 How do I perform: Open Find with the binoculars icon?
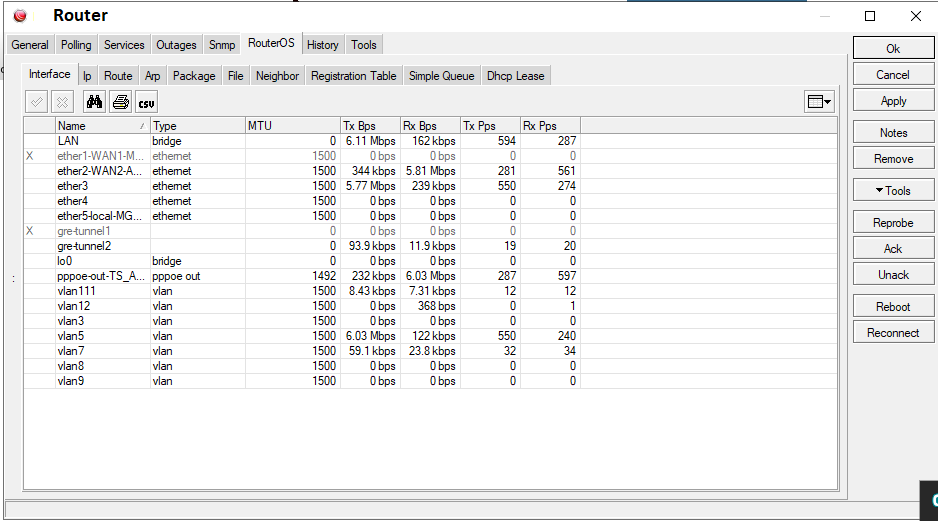(x=94, y=102)
